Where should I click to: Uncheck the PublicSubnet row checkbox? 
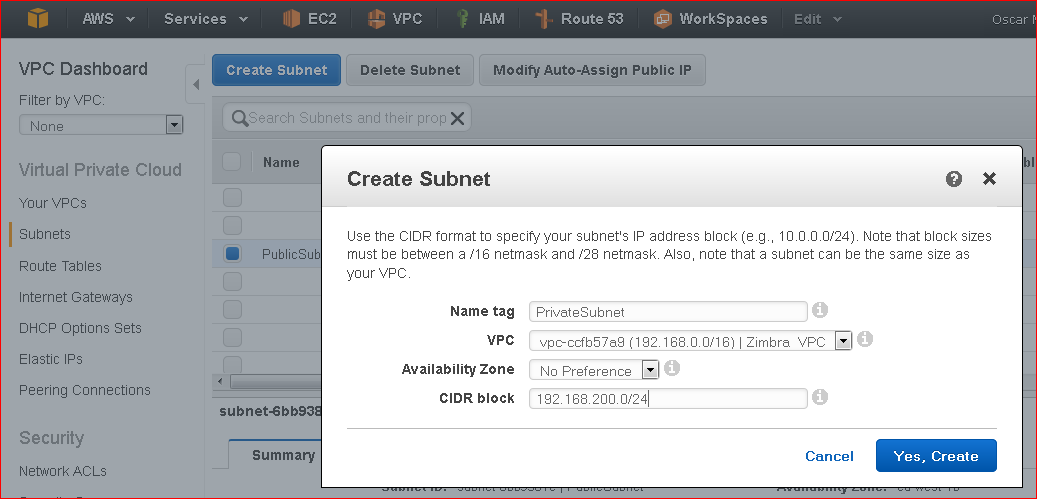coord(232,254)
